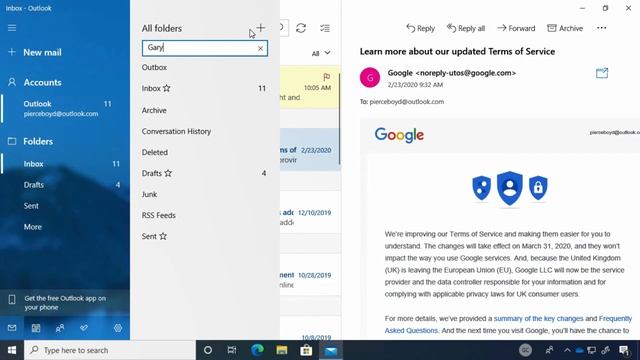Follow summary of the key changes link
The height and width of the screenshot is (360, 640).
538,318
